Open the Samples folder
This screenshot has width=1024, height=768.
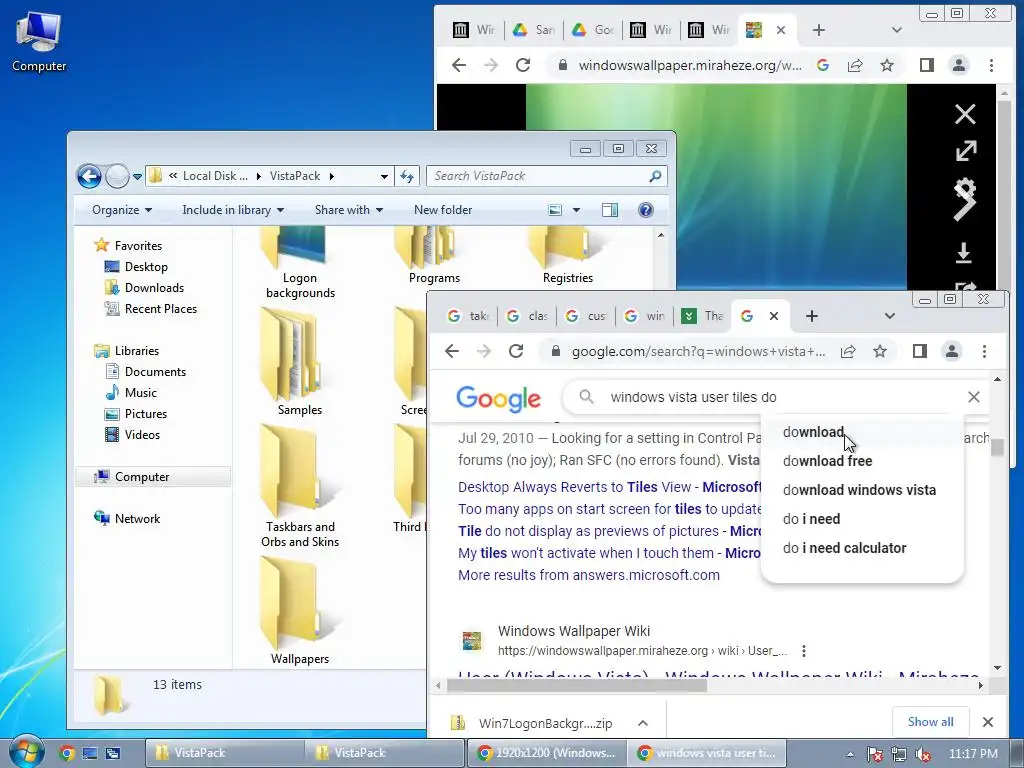300,362
